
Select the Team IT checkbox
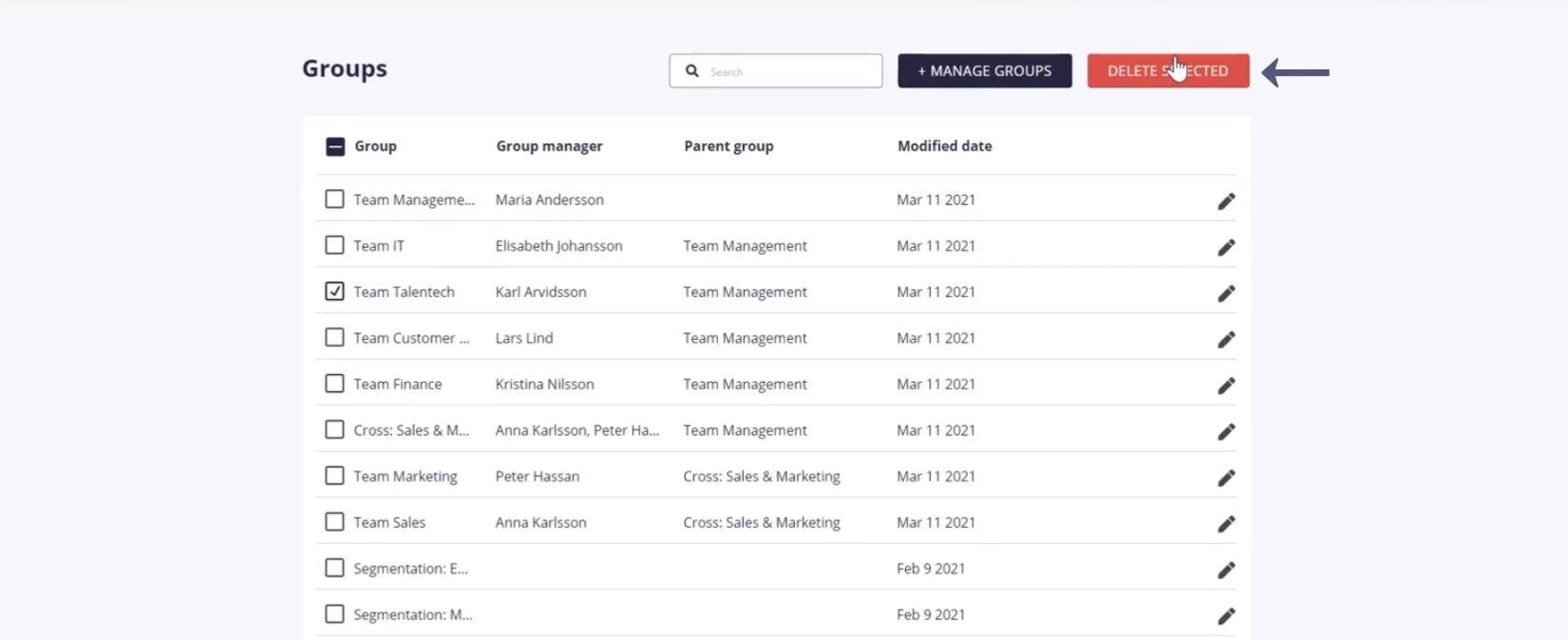point(334,245)
